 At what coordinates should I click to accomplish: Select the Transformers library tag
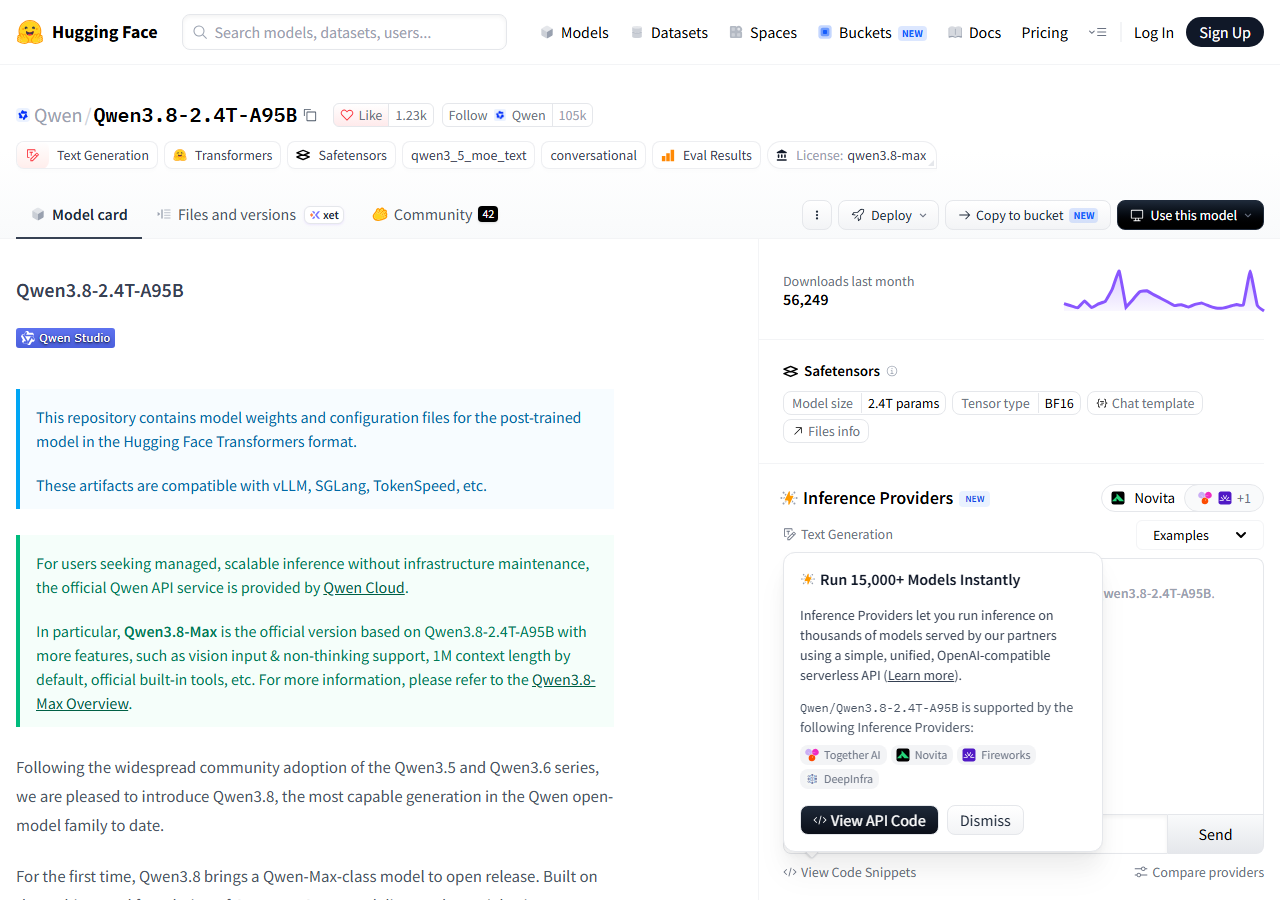coord(222,155)
